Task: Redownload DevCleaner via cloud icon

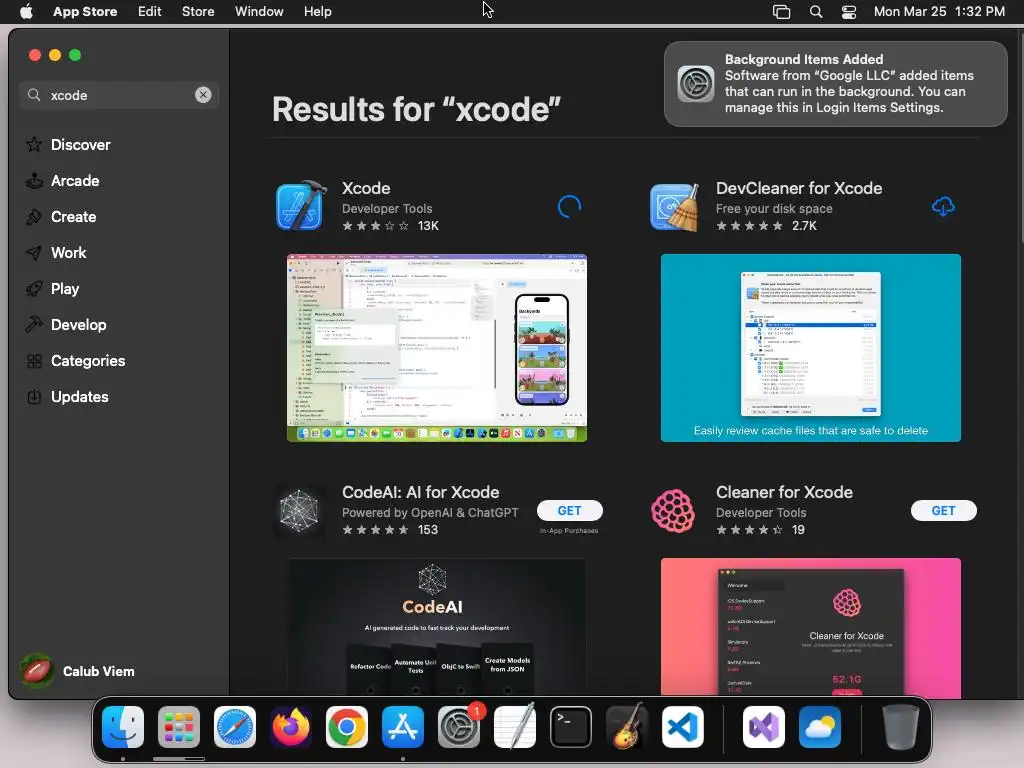Action: (x=943, y=206)
